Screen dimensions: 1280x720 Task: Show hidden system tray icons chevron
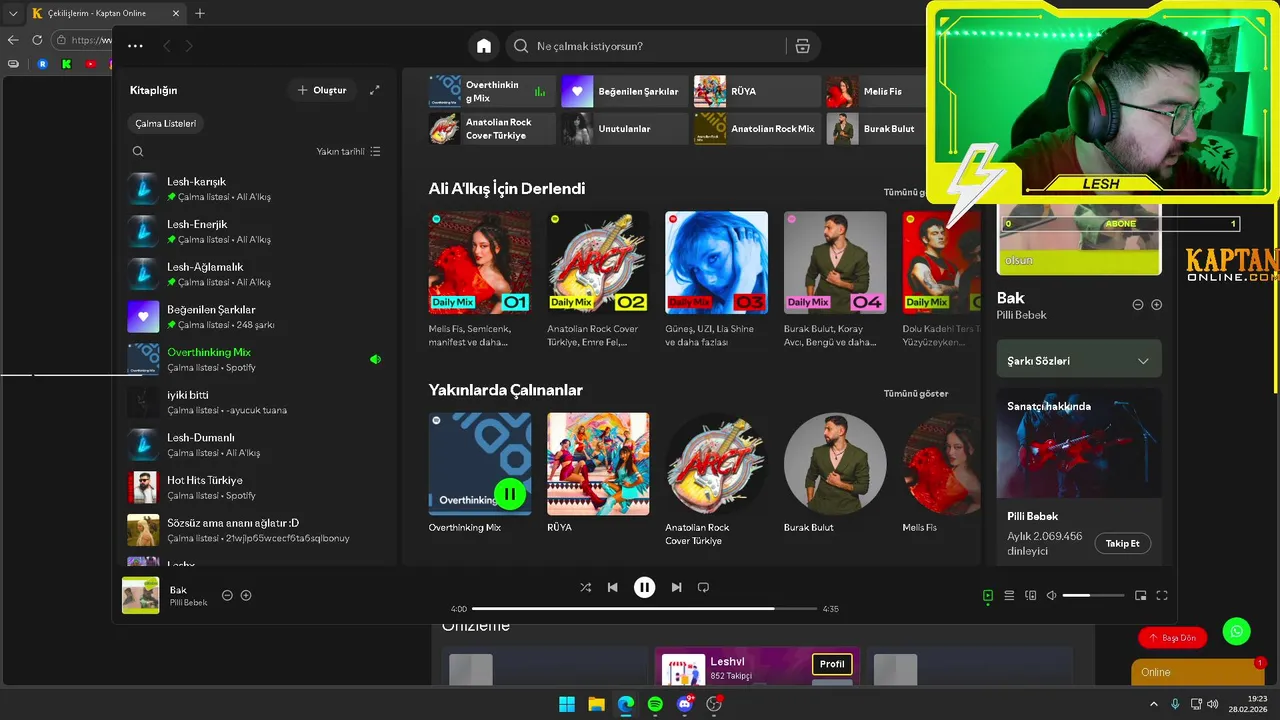tap(1156, 704)
